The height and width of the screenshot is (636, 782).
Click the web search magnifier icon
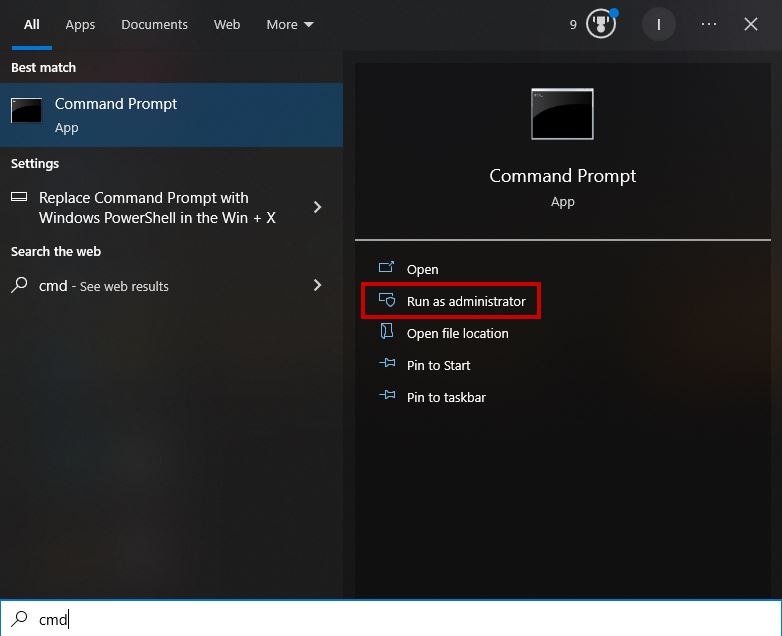(x=19, y=285)
